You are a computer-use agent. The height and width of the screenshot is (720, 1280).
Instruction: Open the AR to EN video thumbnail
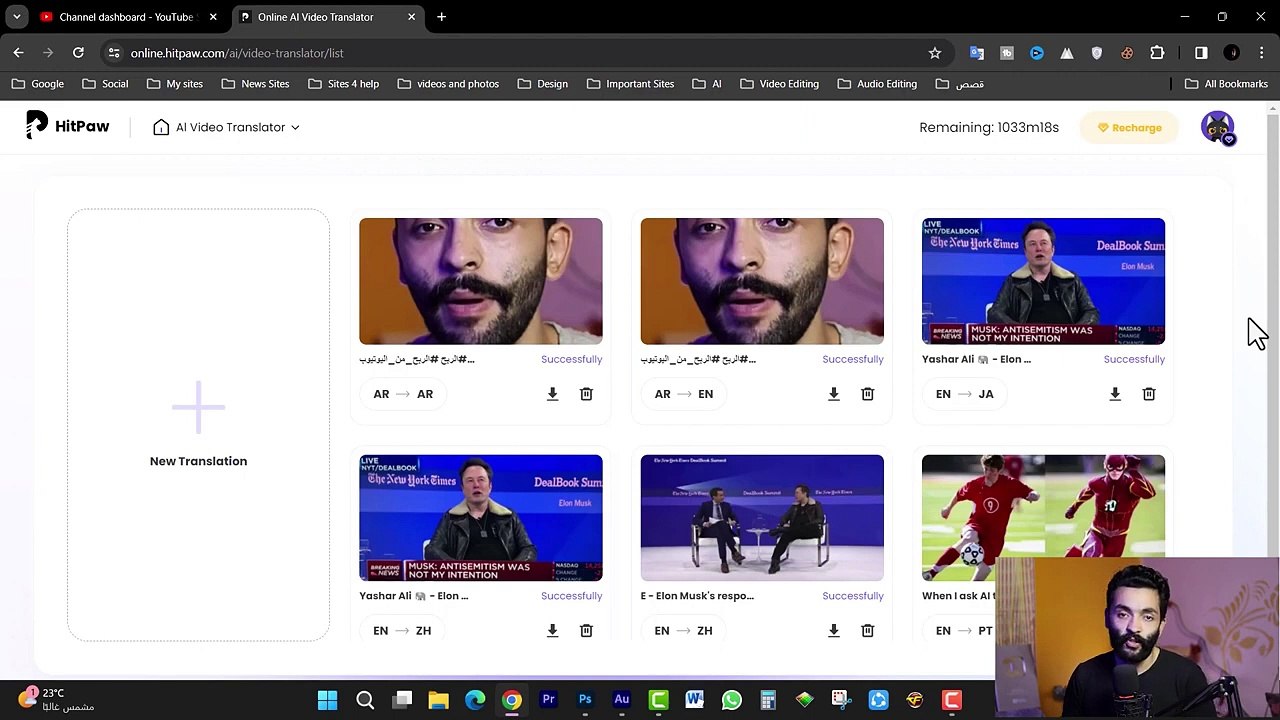[x=762, y=281]
